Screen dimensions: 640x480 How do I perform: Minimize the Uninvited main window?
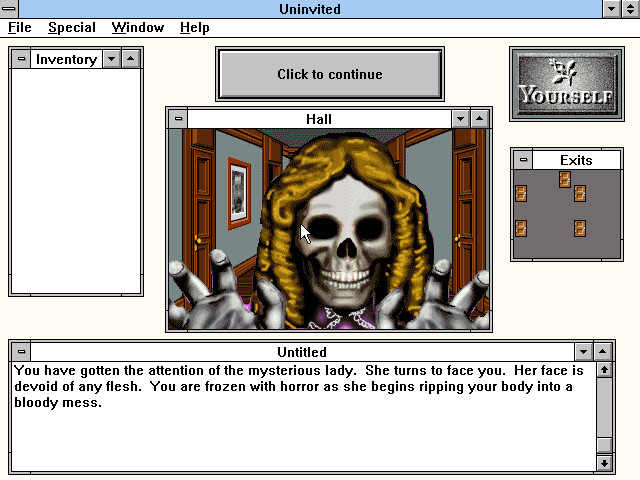pos(611,9)
